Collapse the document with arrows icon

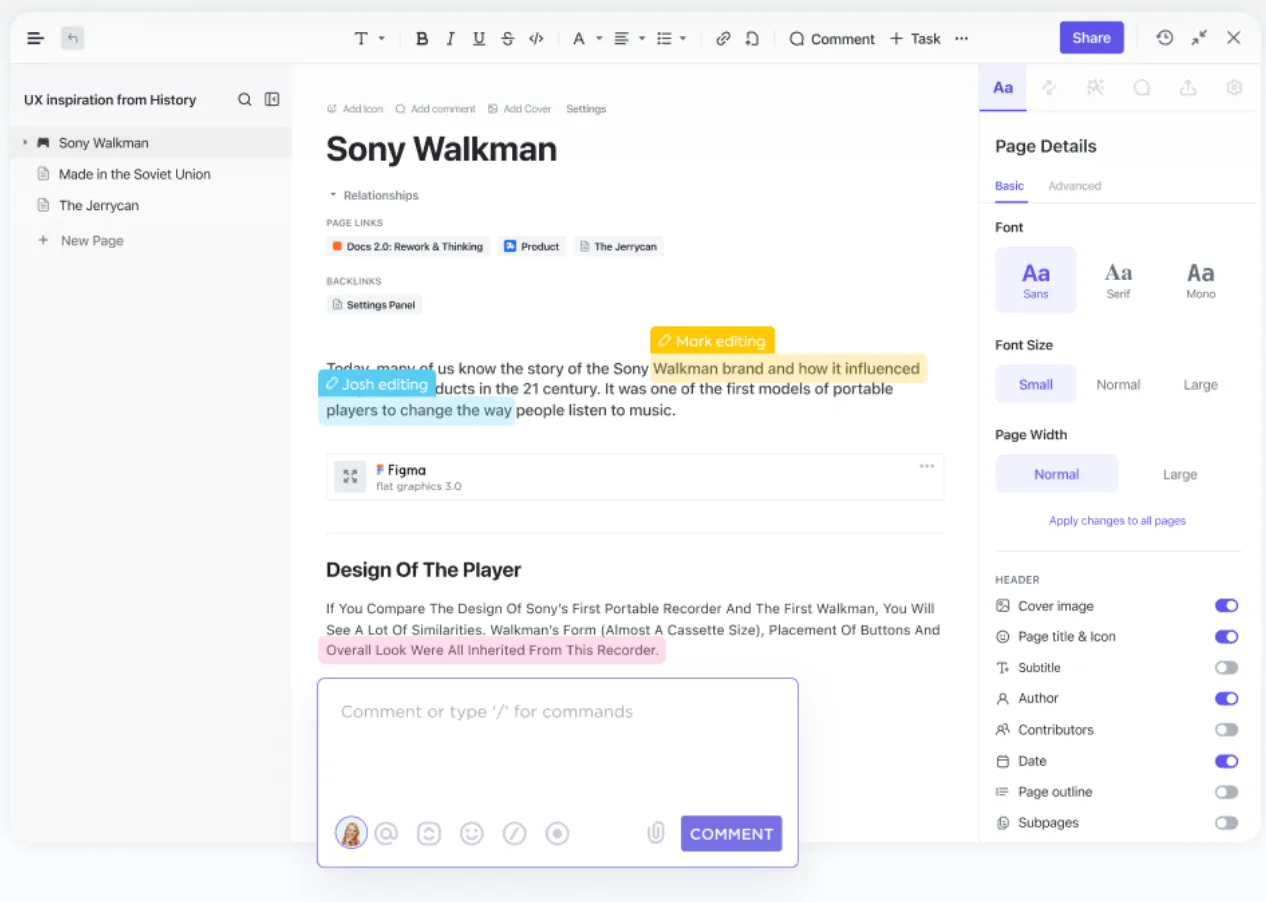point(1199,38)
